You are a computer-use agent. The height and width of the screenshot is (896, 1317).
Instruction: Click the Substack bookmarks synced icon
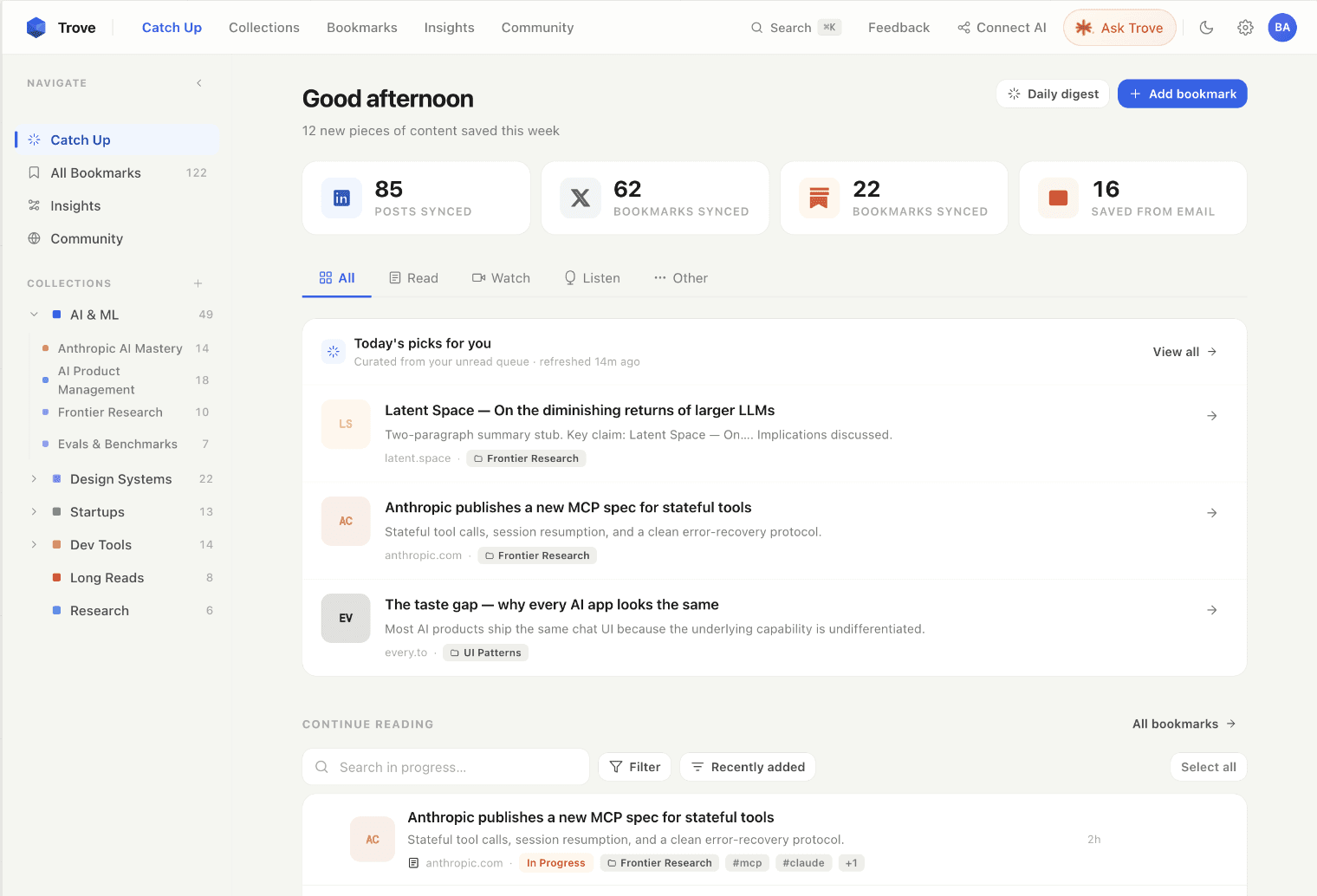pyautogui.click(x=819, y=198)
